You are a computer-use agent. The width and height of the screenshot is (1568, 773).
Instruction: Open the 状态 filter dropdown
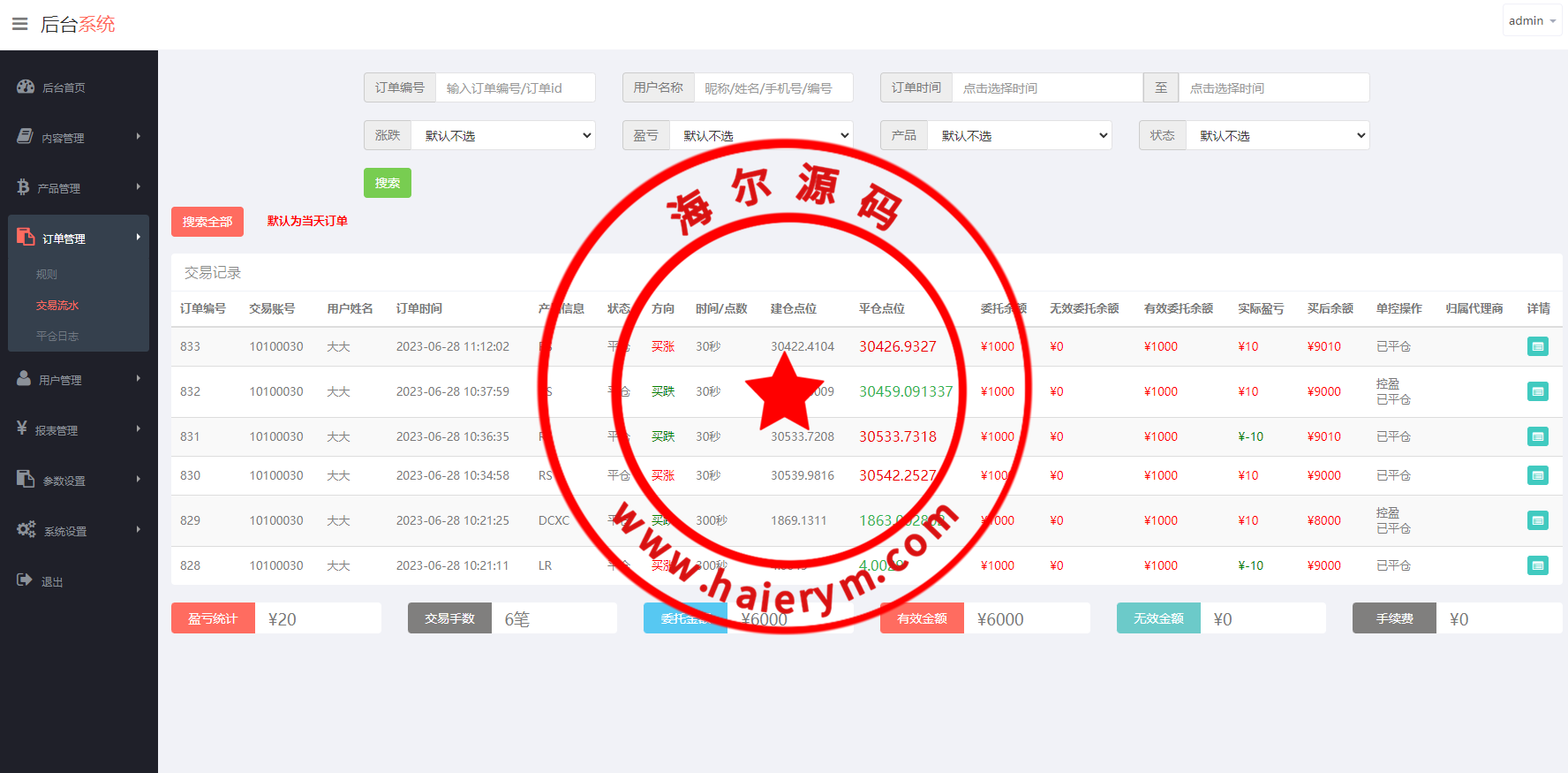click(x=1278, y=135)
